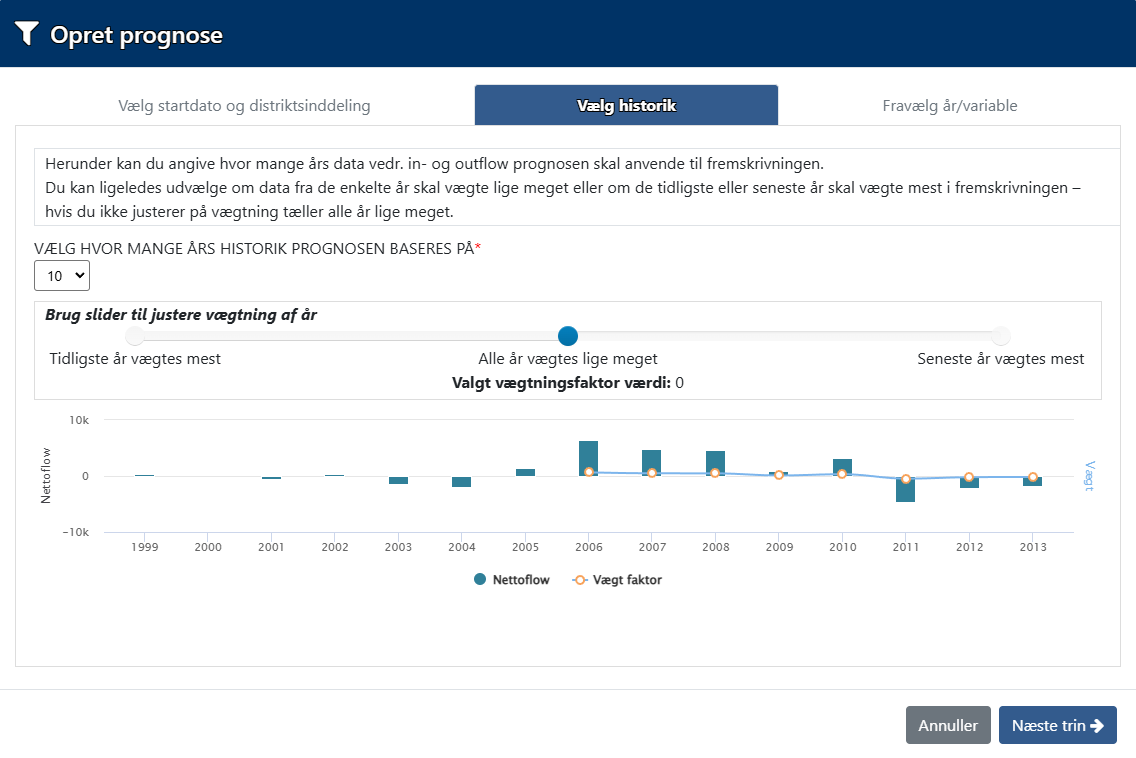Click the funnel icon beside Opret prognose
The width and height of the screenshot is (1136, 758).
(x=27, y=33)
